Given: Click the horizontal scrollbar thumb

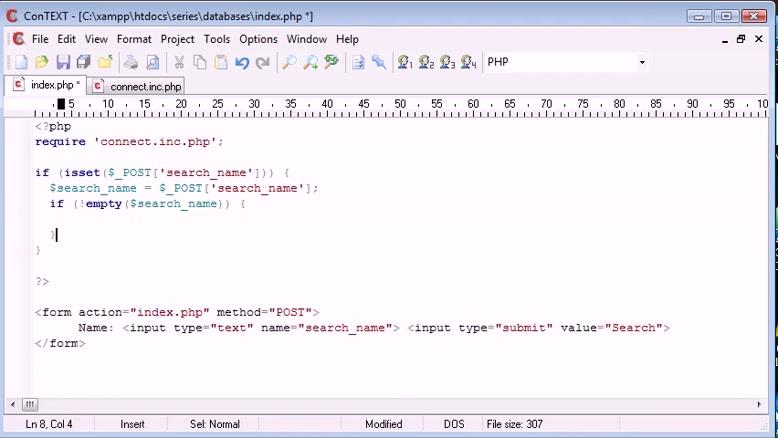Looking at the screenshot, I should pyautogui.click(x=30, y=404).
